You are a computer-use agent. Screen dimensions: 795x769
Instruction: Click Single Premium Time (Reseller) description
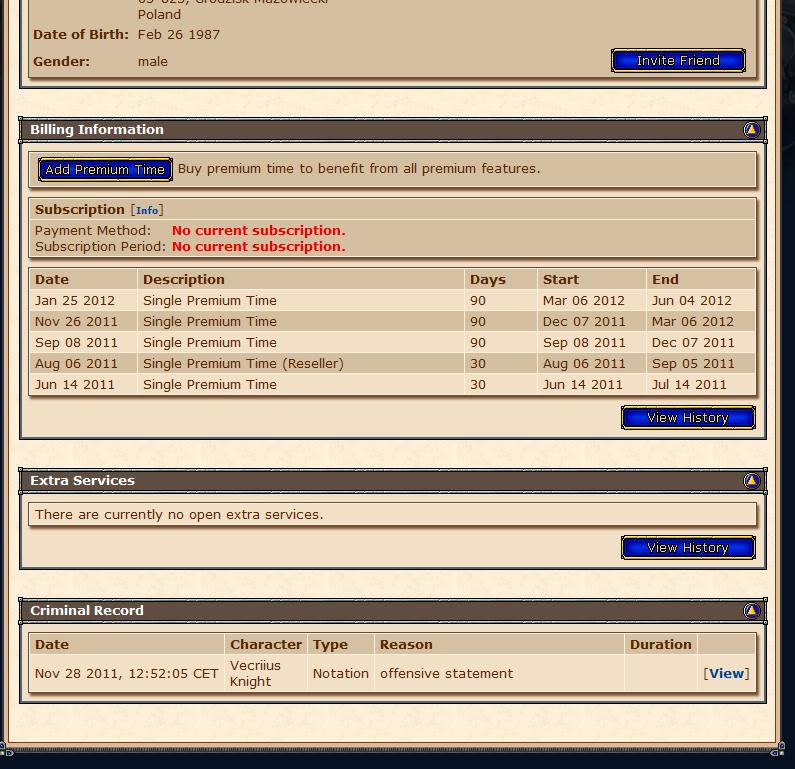[243, 363]
